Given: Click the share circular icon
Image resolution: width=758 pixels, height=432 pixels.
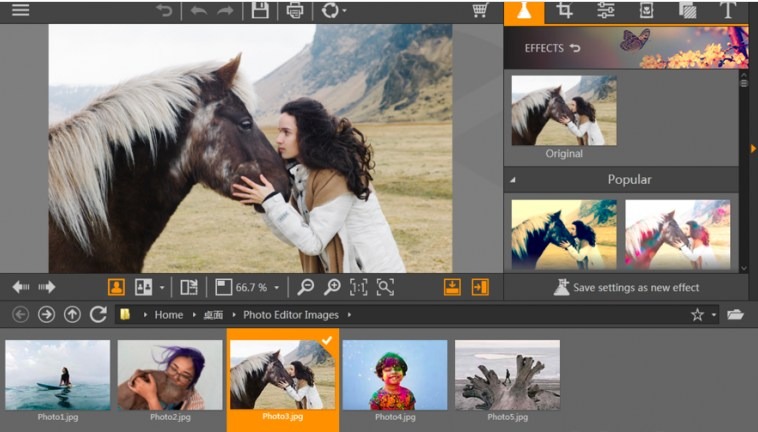Looking at the screenshot, I should 330,10.
